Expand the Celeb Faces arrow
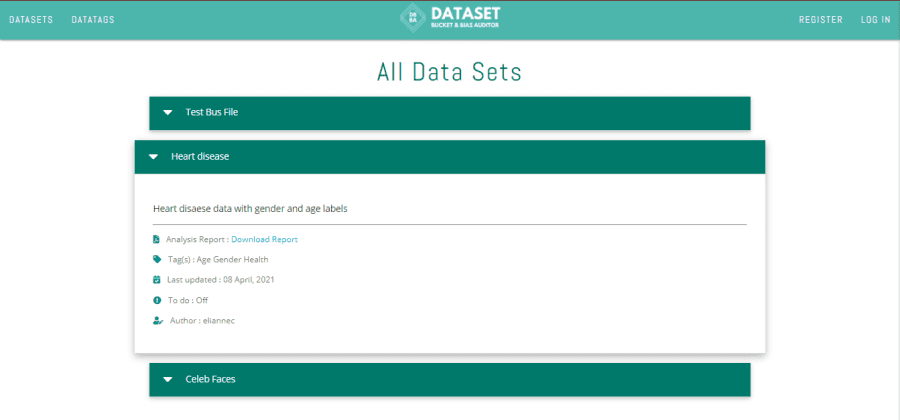Screen dimensions: 900x420 click(x=168, y=379)
